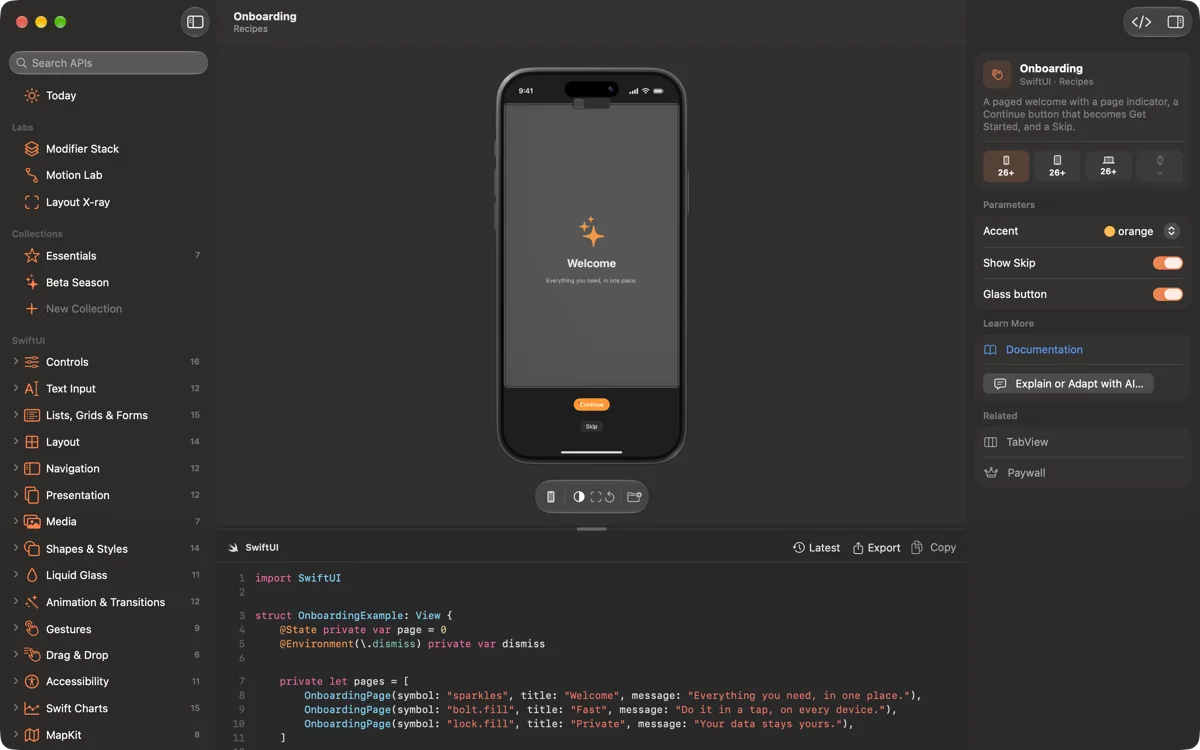Click the Lists, Grids & Forms icon
1200x750 pixels.
coord(32,415)
